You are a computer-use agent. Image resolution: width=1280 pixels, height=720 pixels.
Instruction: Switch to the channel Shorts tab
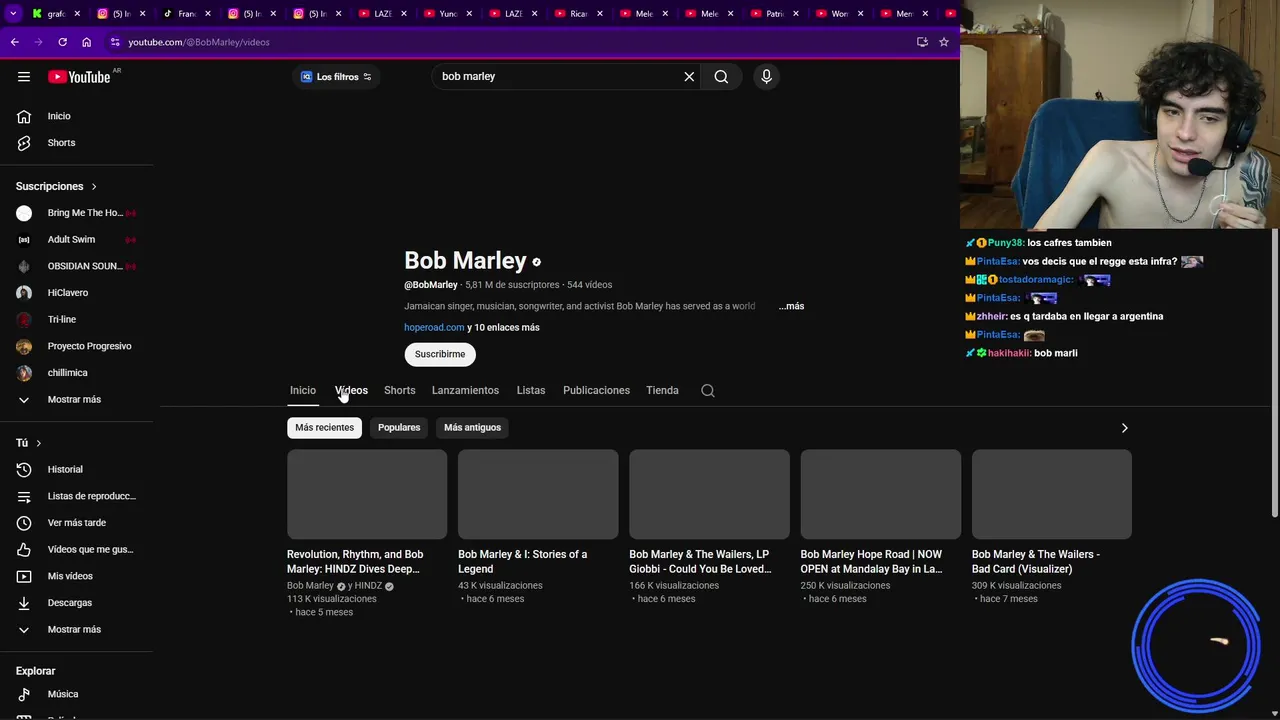[399, 391]
